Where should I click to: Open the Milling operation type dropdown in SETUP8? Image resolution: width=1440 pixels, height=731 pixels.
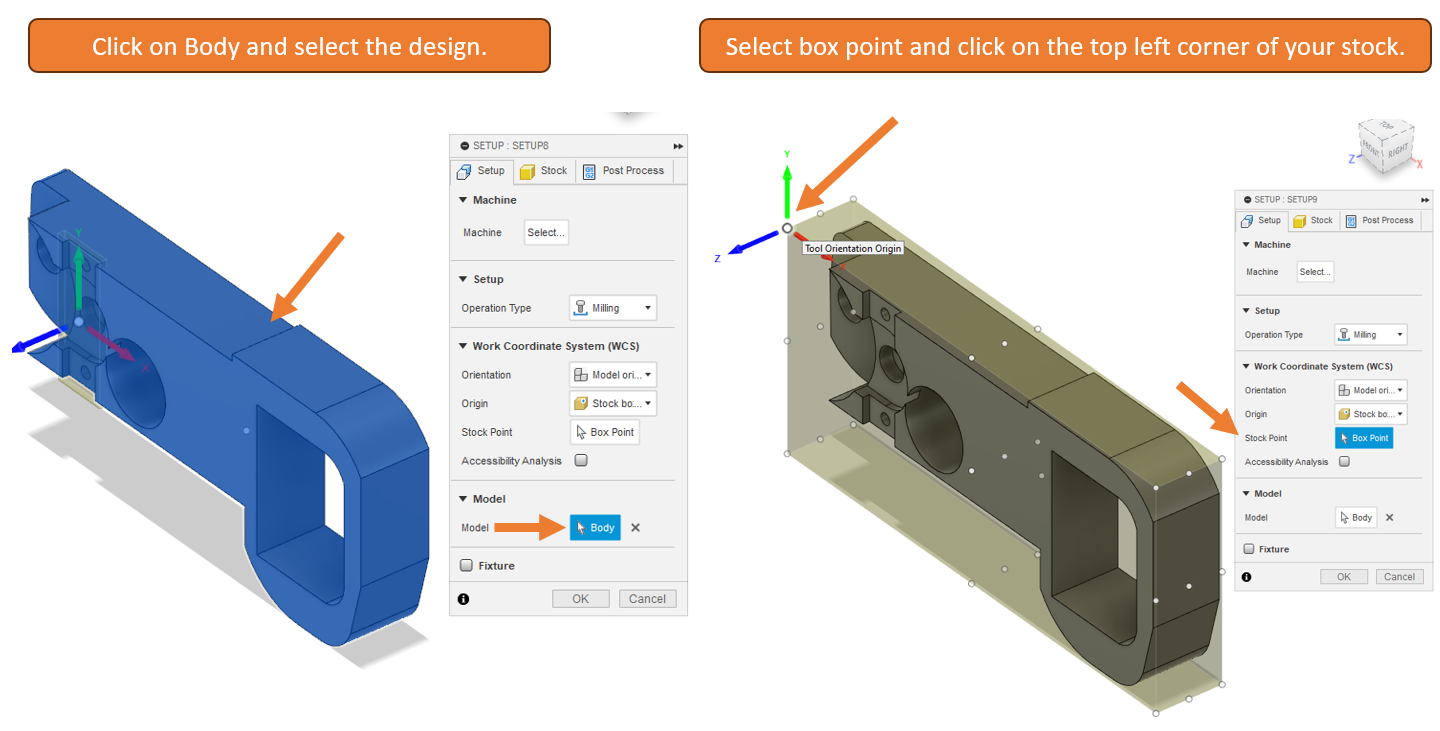click(613, 308)
